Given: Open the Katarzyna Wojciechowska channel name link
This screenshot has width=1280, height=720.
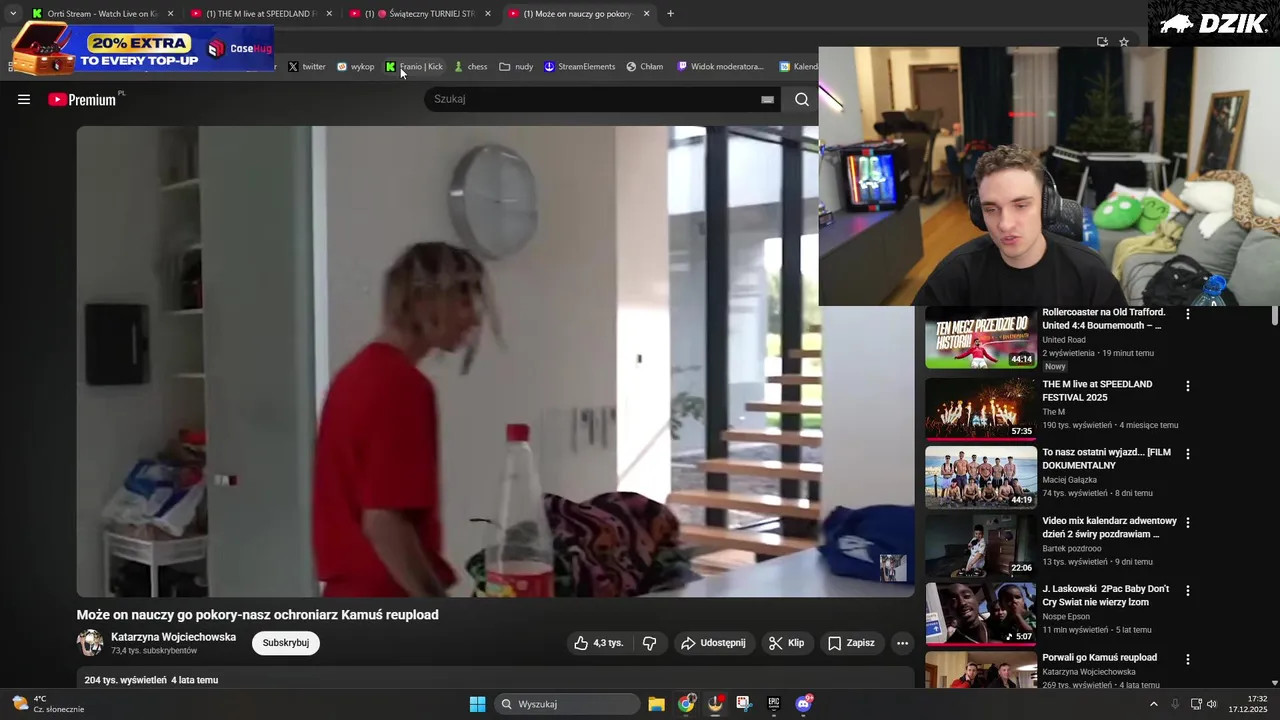Looking at the screenshot, I should click(x=173, y=637).
